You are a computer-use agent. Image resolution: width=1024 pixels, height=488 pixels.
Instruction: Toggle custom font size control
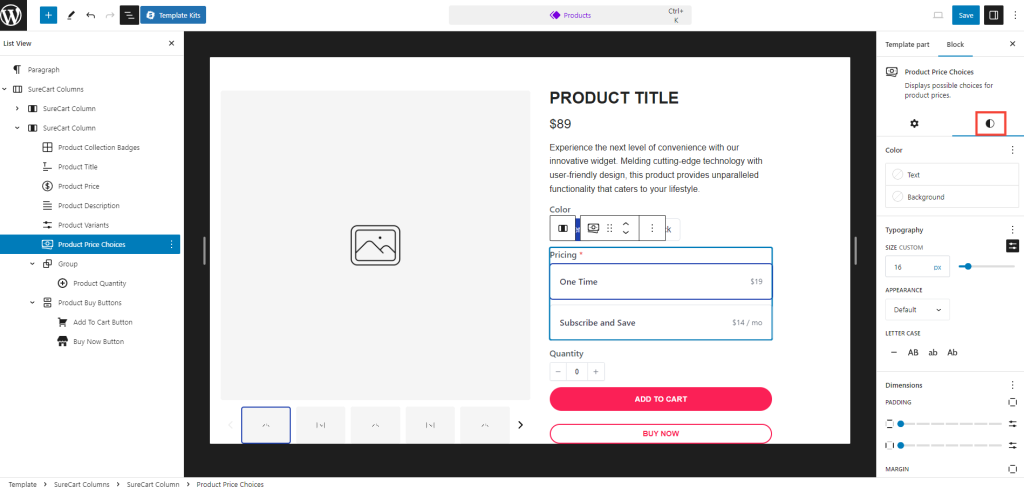(x=1012, y=246)
